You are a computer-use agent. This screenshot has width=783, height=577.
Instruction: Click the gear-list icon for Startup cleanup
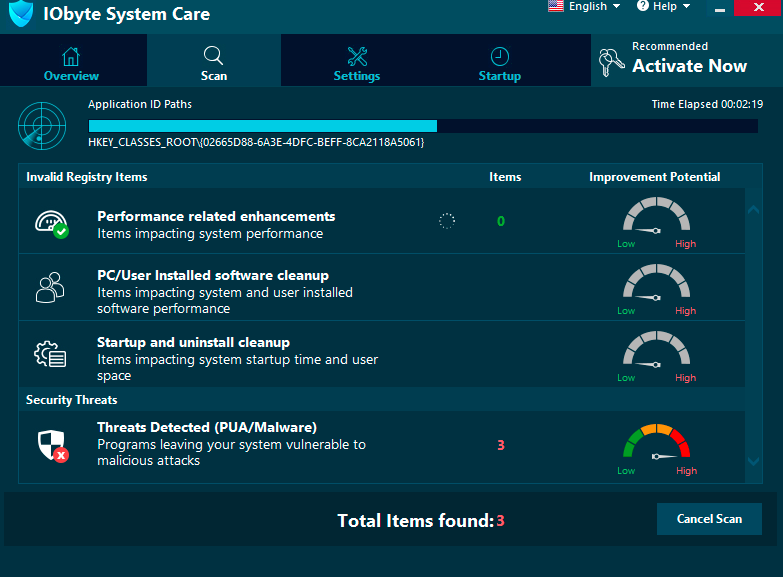(50, 354)
